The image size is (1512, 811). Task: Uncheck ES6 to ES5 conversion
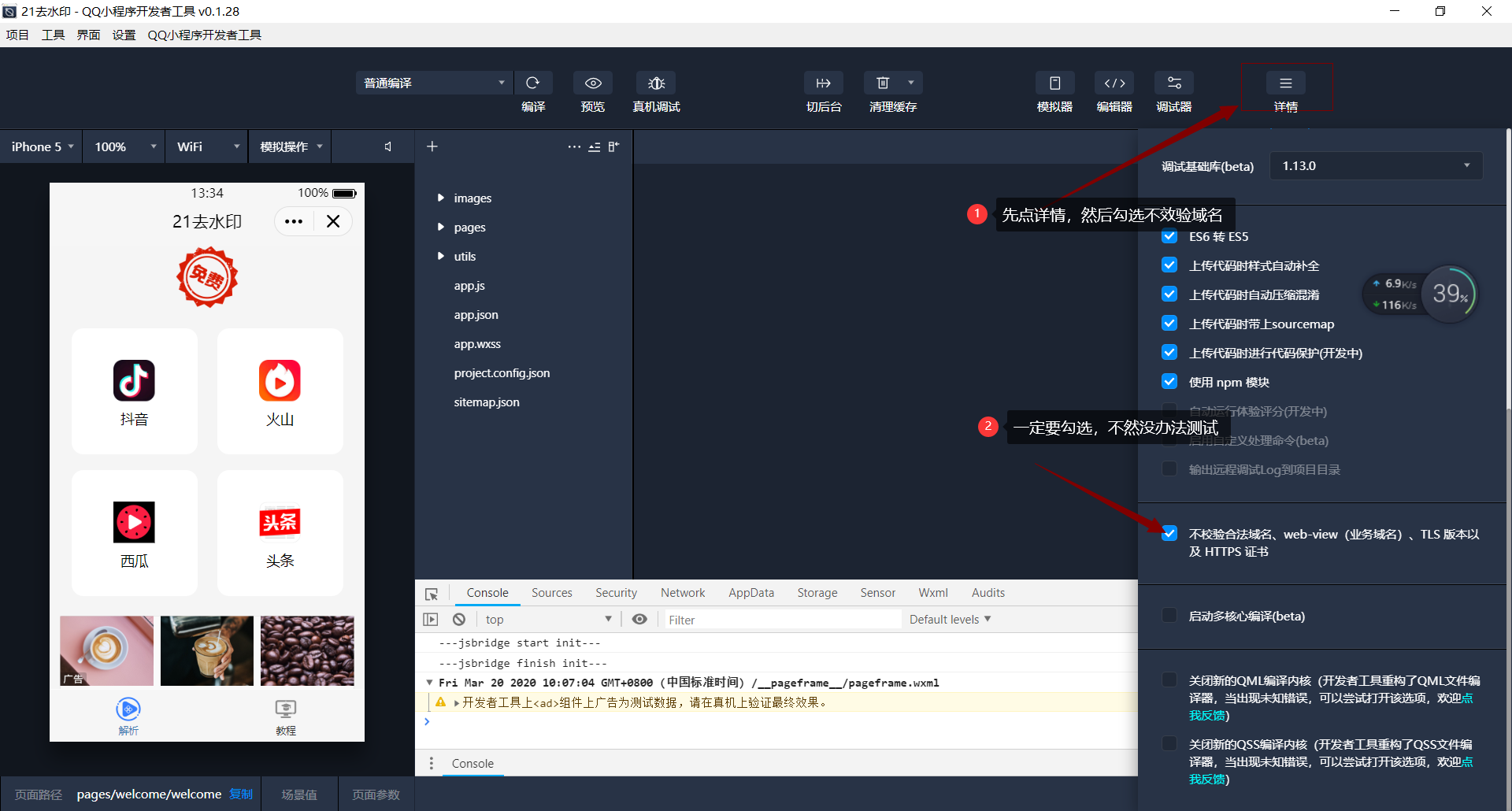[1169, 236]
